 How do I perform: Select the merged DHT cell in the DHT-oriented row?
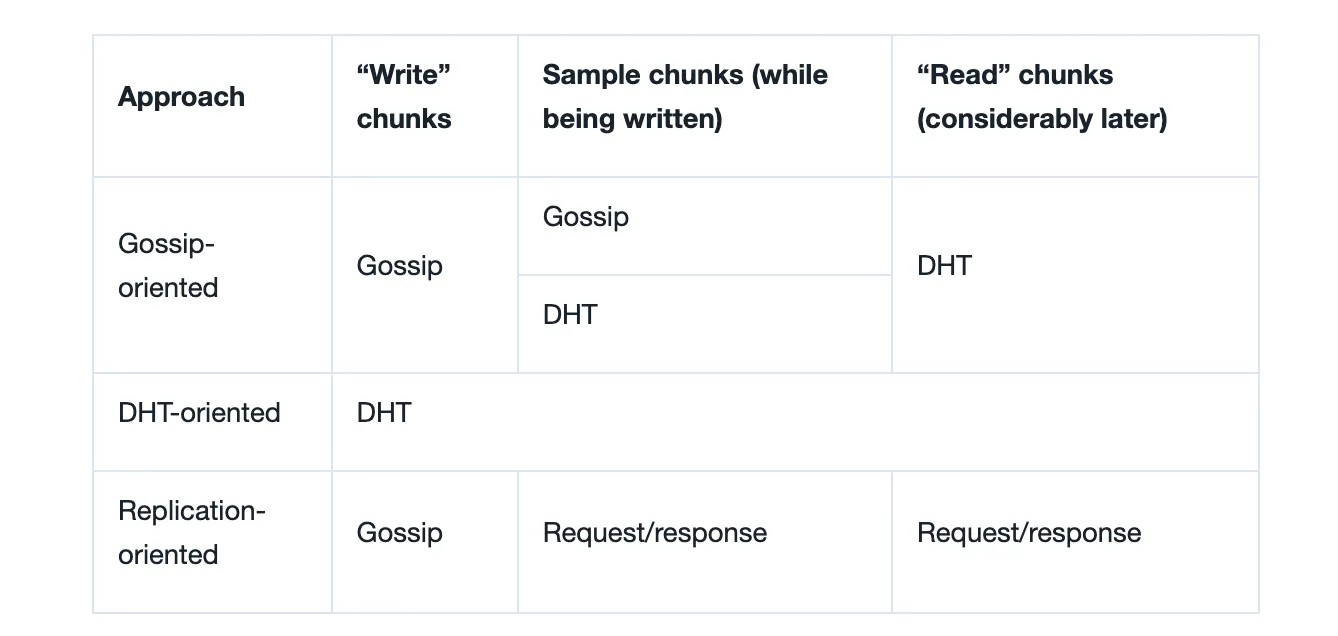coord(795,422)
